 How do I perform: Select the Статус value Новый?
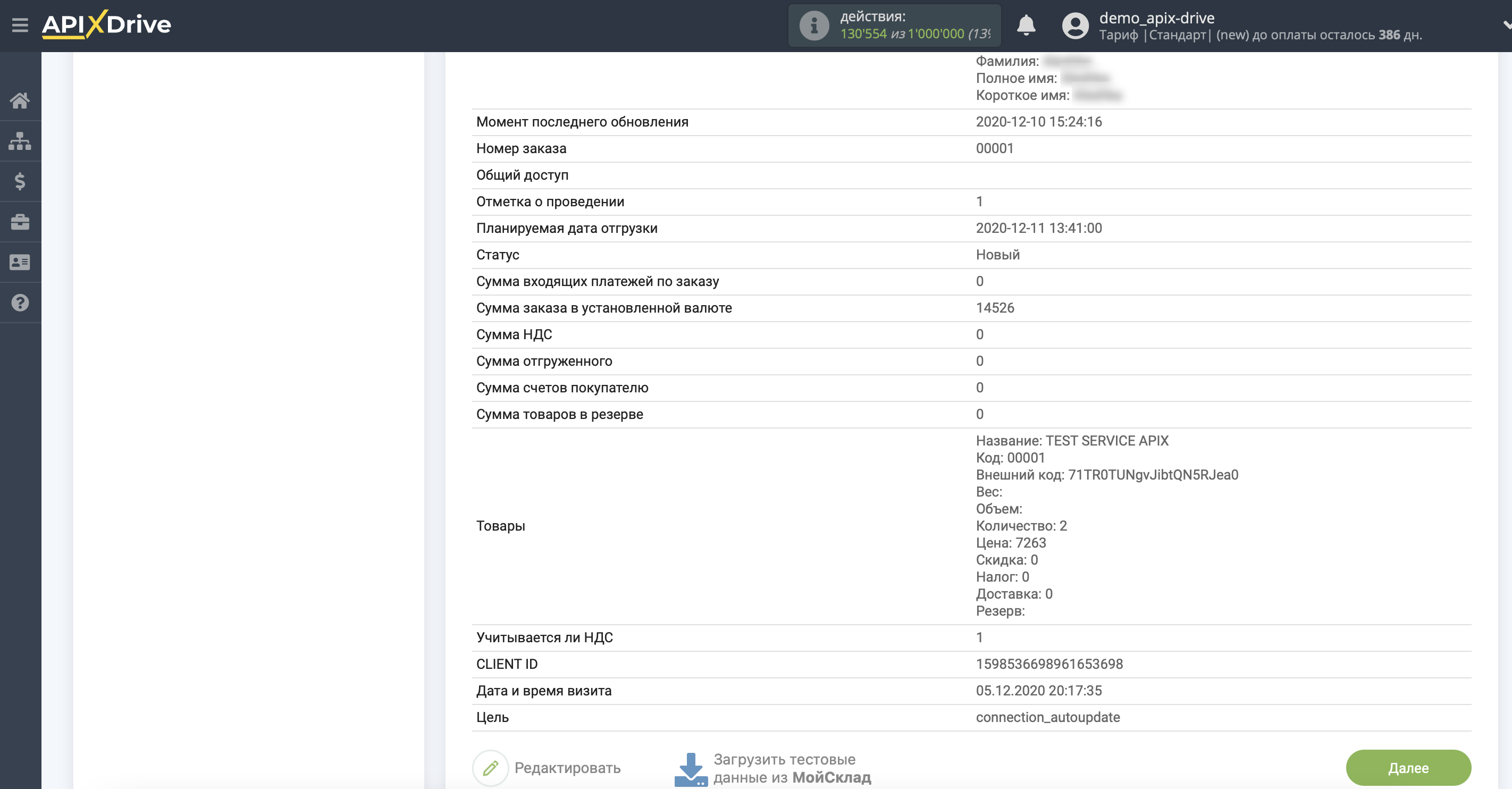[997, 255]
